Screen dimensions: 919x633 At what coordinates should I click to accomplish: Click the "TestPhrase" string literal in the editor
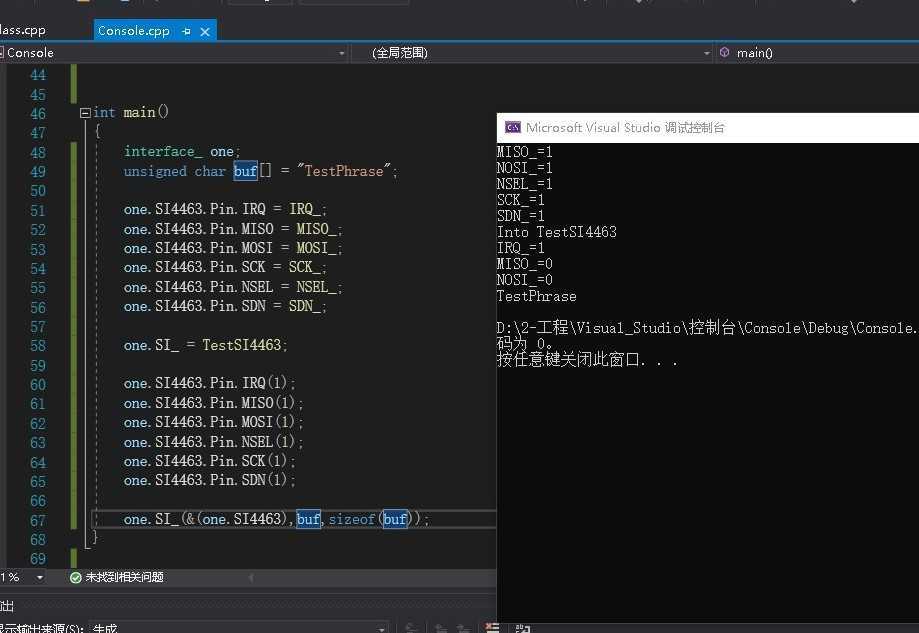[343, 171]
